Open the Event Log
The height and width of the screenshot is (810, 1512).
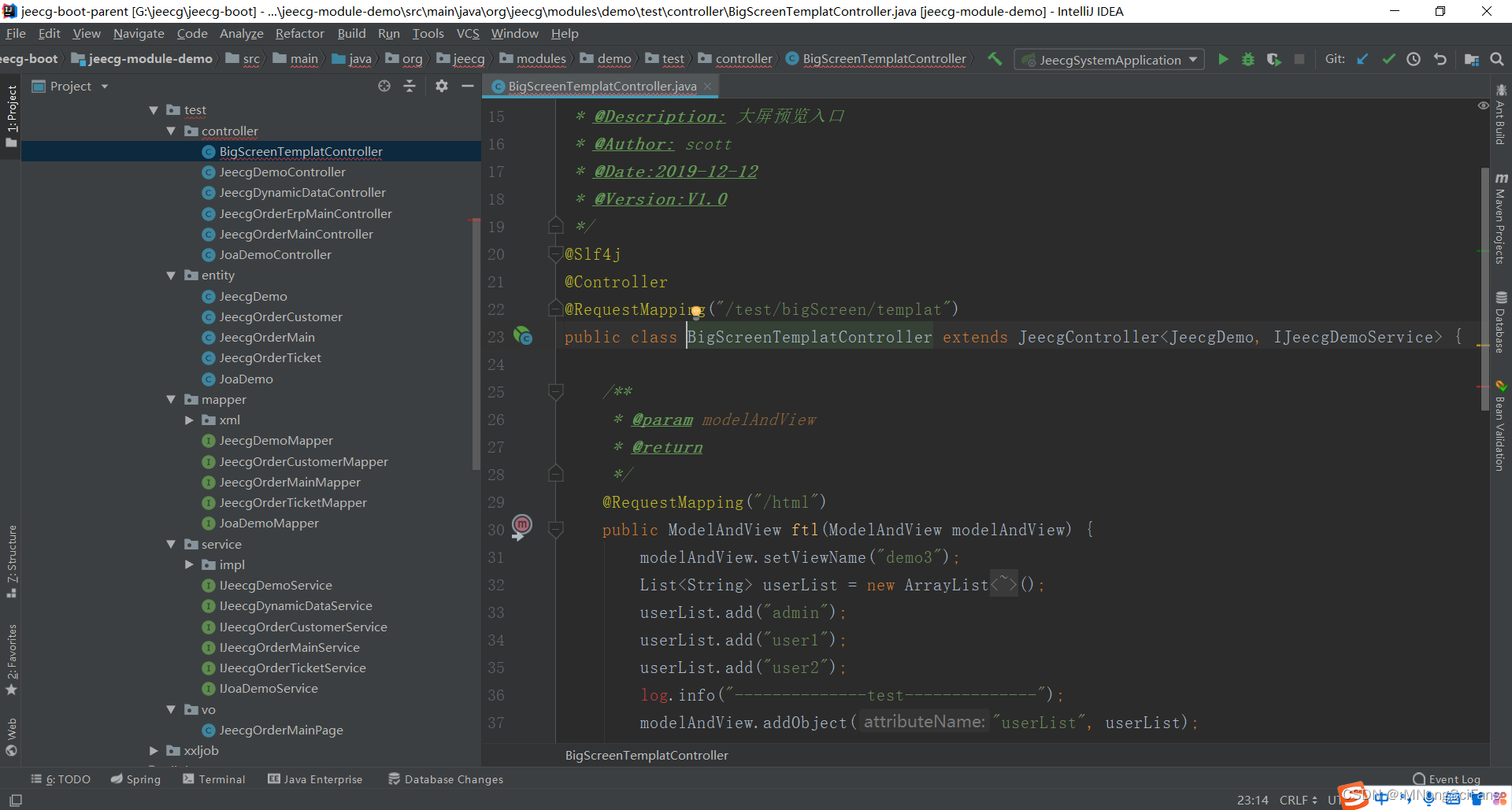(x=1447, y=779)
